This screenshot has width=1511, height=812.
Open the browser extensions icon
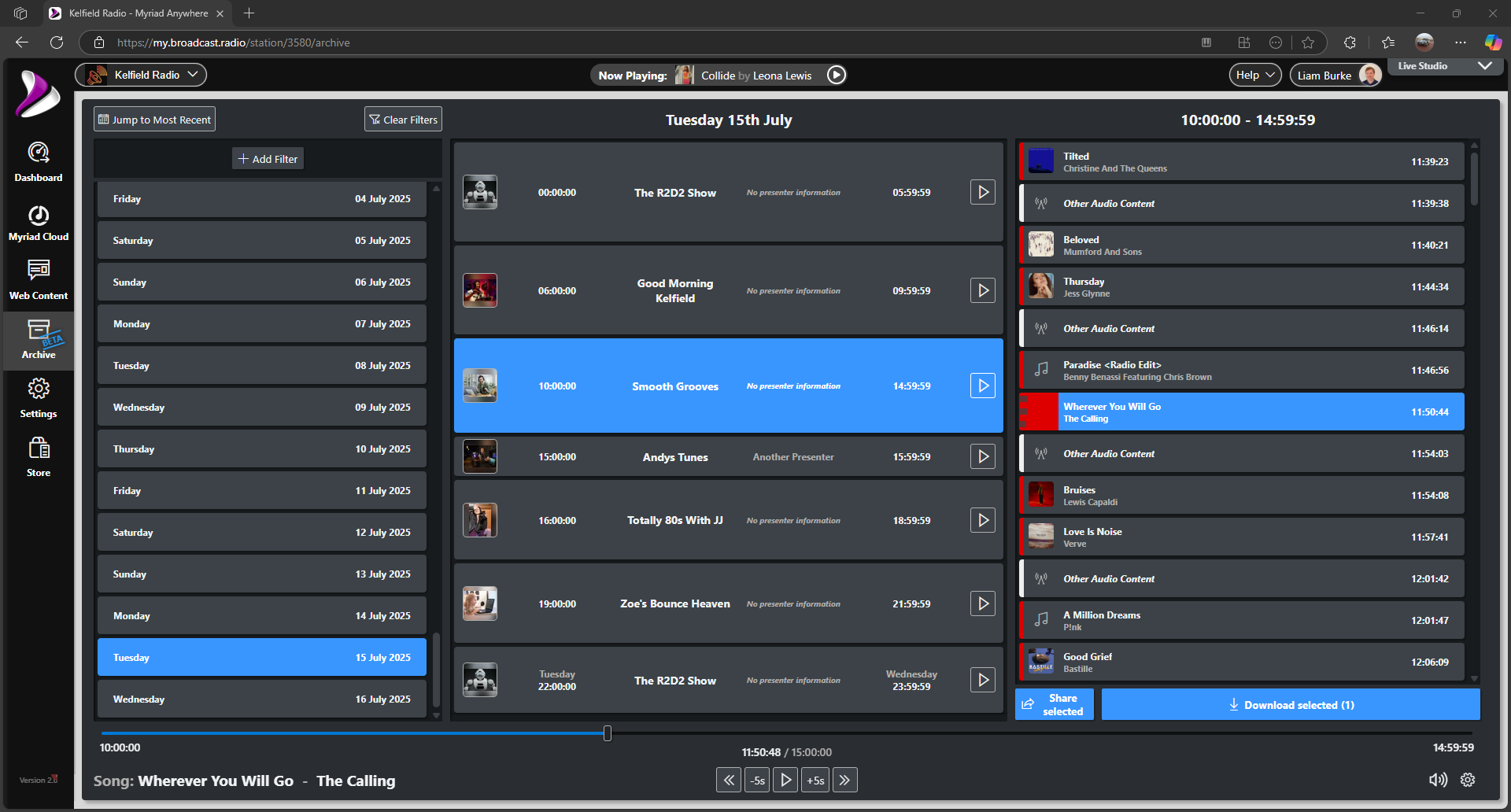(x=1350, y=42)
